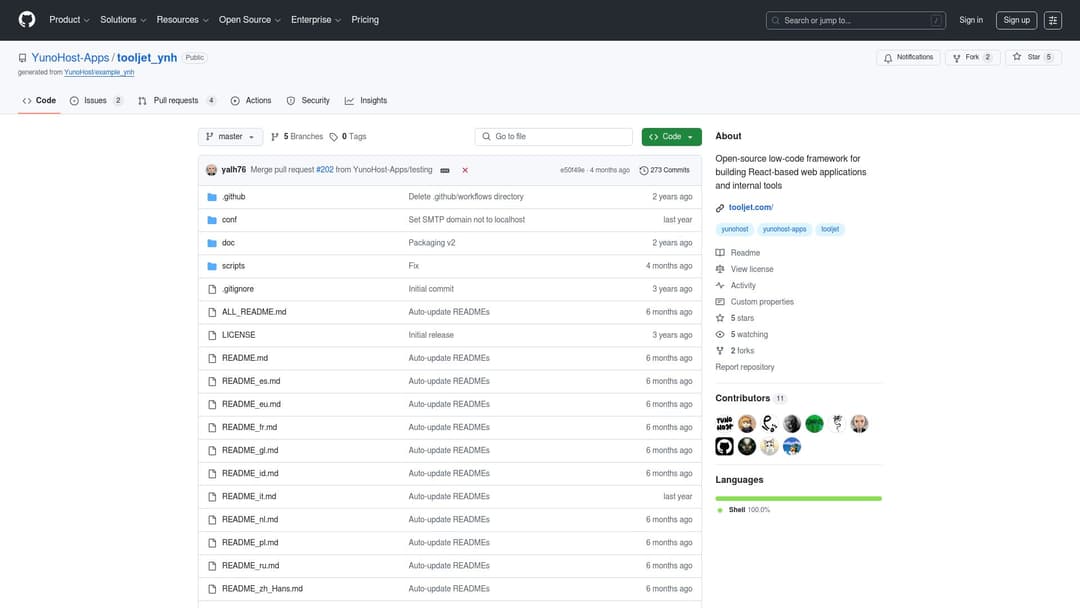Open the README_zh_Hans.md file
Viewport: 1080px width, 608px height.
tap(262, 589)
